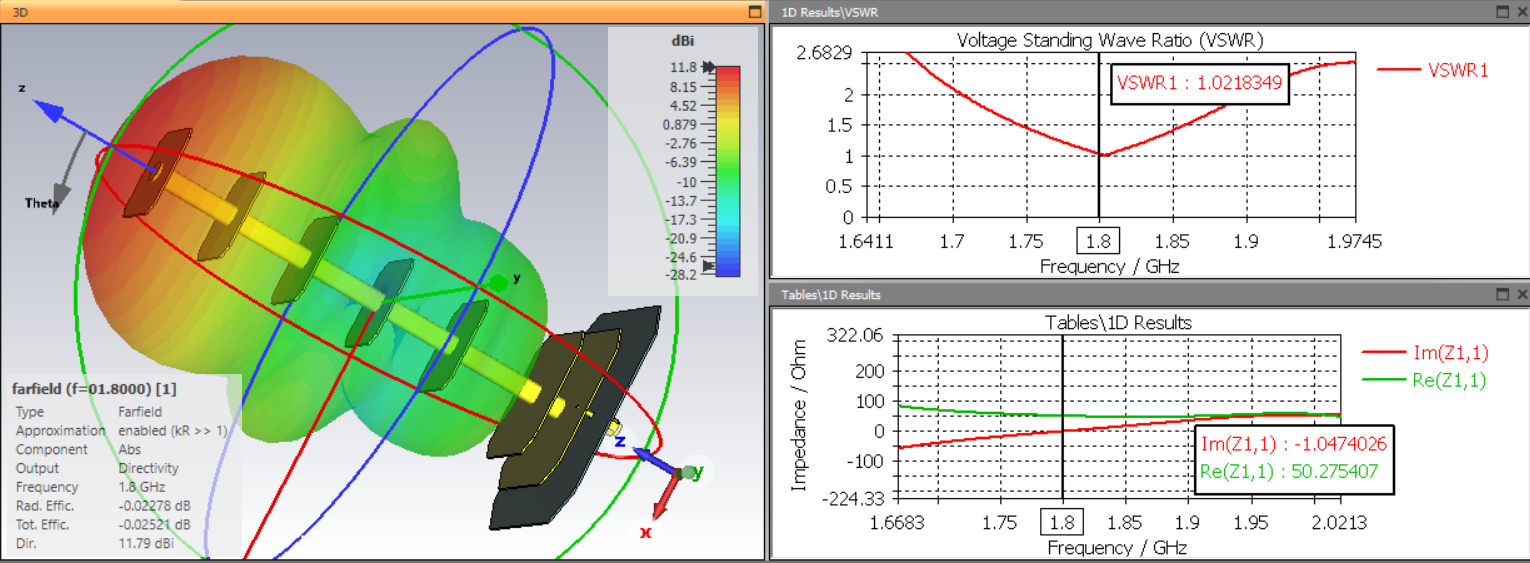Close the Tables\1D Results panel
The width and height of the screenshot is (1530, 563).
click(1520, 295)
